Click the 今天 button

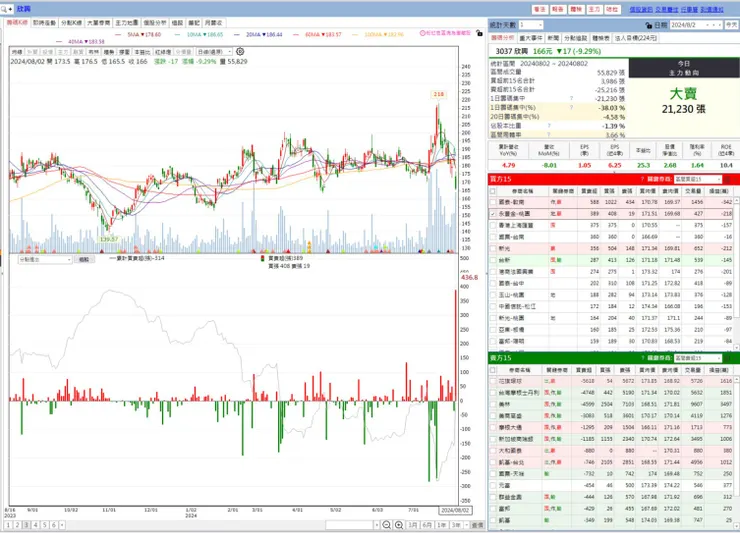[x=731, y=25]
